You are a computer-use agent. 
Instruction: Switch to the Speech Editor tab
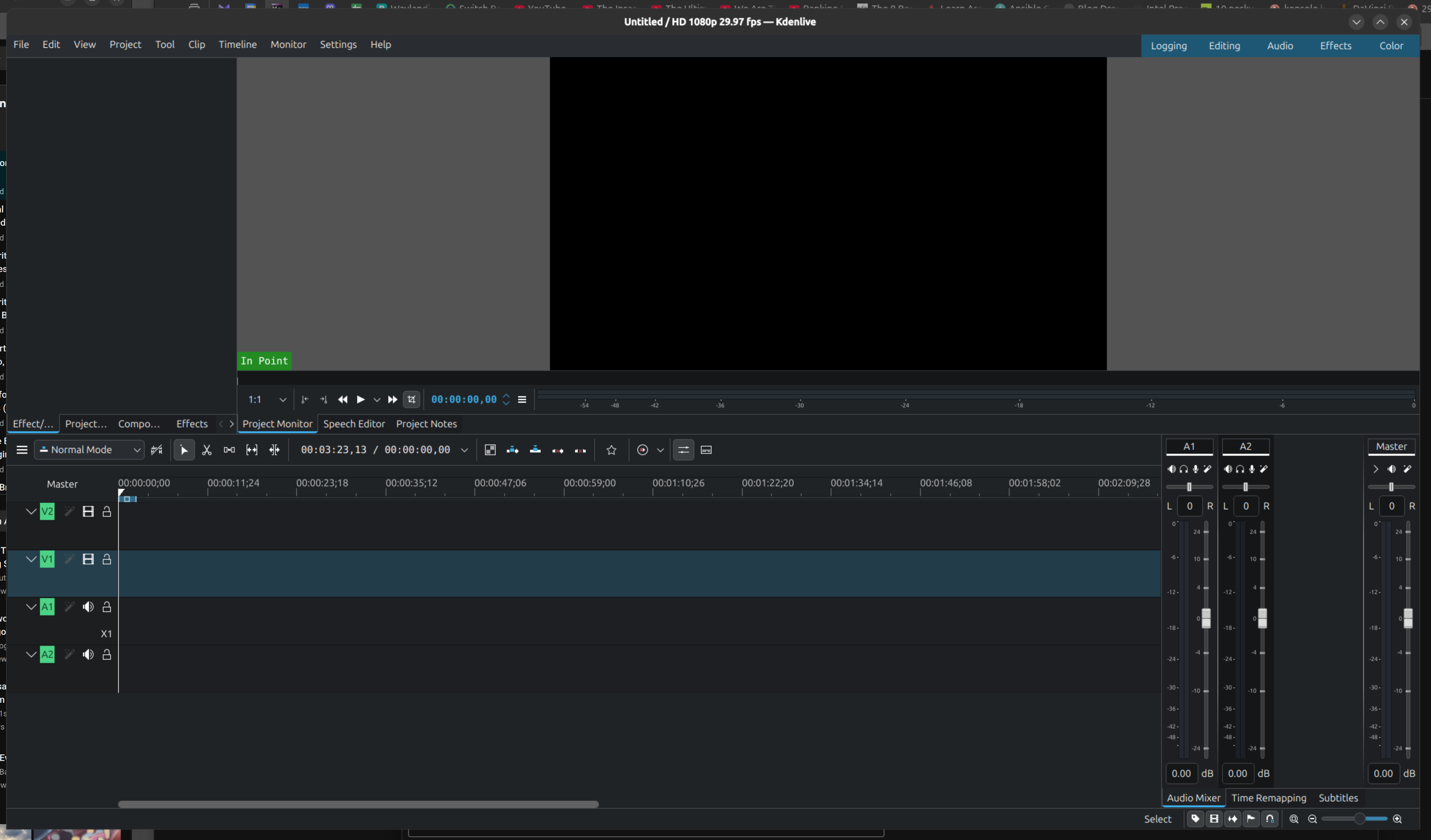[x=354, y=424]
